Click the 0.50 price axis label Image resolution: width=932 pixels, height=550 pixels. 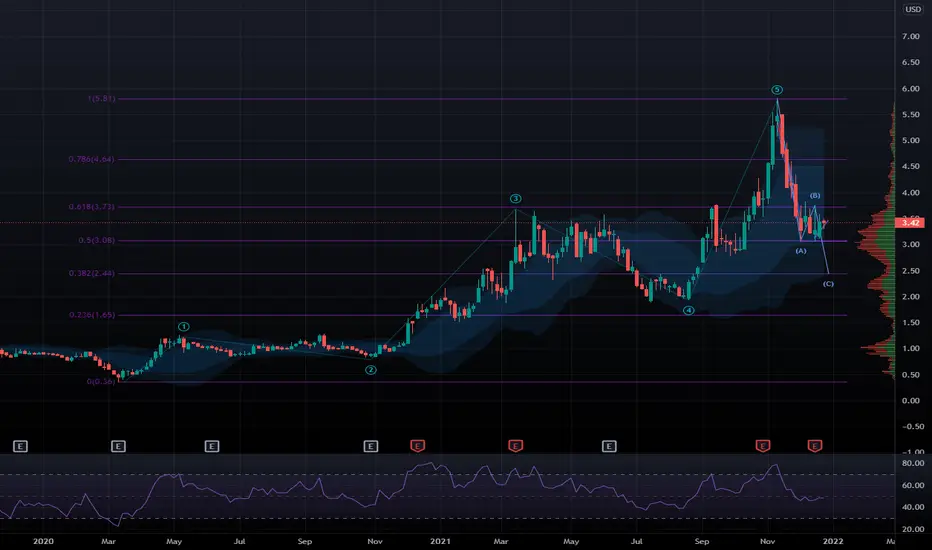pos(910,375)
